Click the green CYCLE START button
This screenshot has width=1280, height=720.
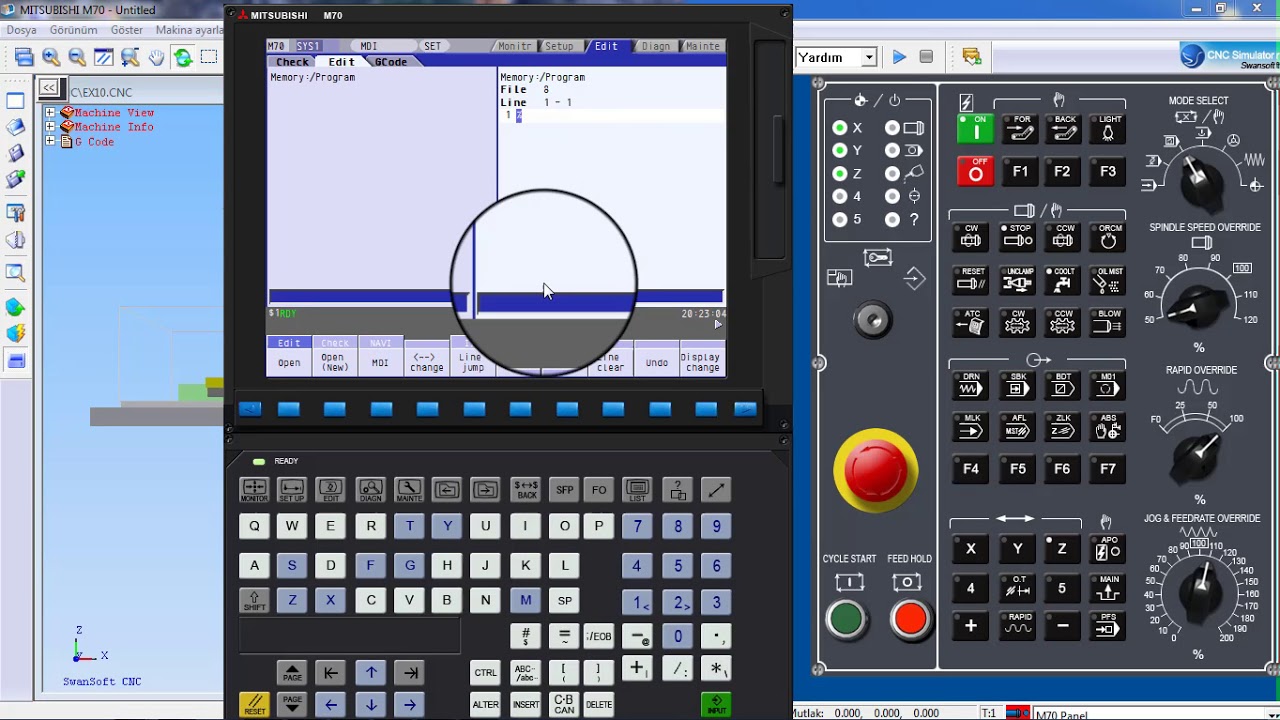coord(846,620)
